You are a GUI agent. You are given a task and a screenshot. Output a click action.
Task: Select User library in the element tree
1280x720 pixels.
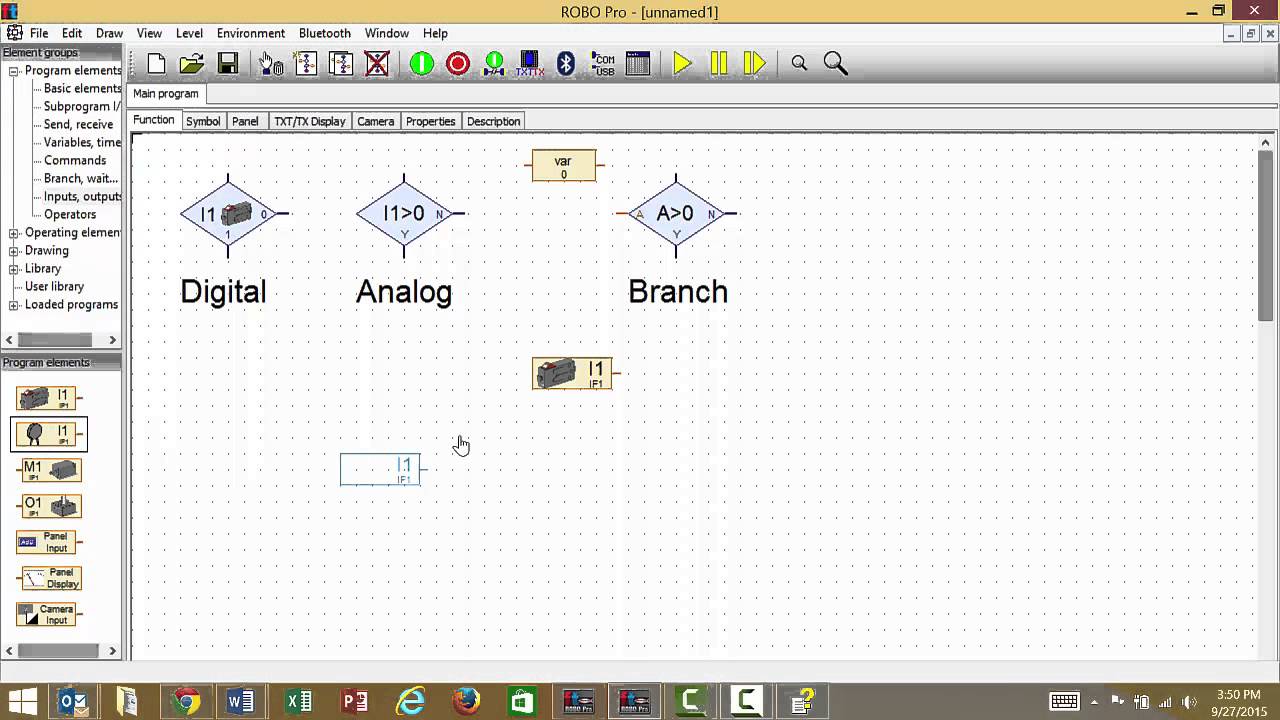(54, 287)
